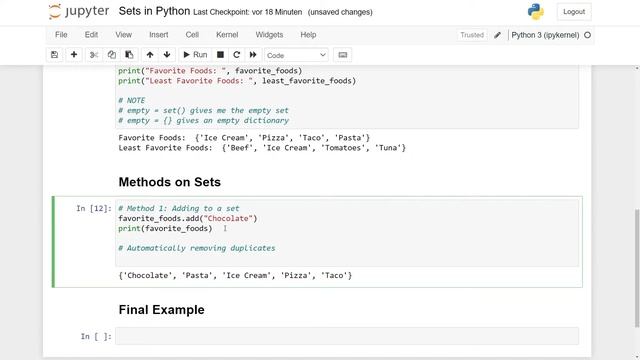This screenshot has width=640, height=360.
Task: Click the Method 1: Adding to a set comment
Action: click(179, 209)
